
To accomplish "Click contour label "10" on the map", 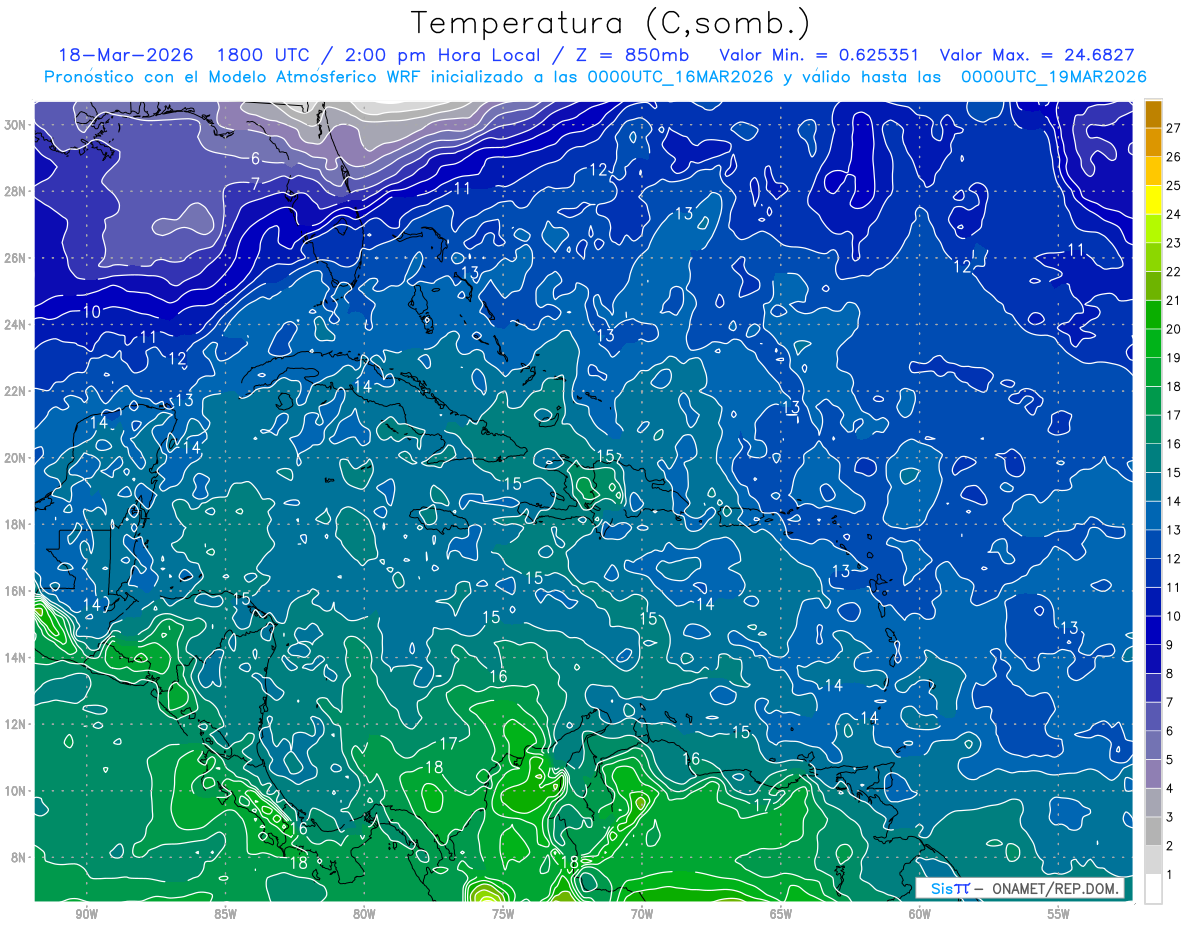I will (91, 312).
